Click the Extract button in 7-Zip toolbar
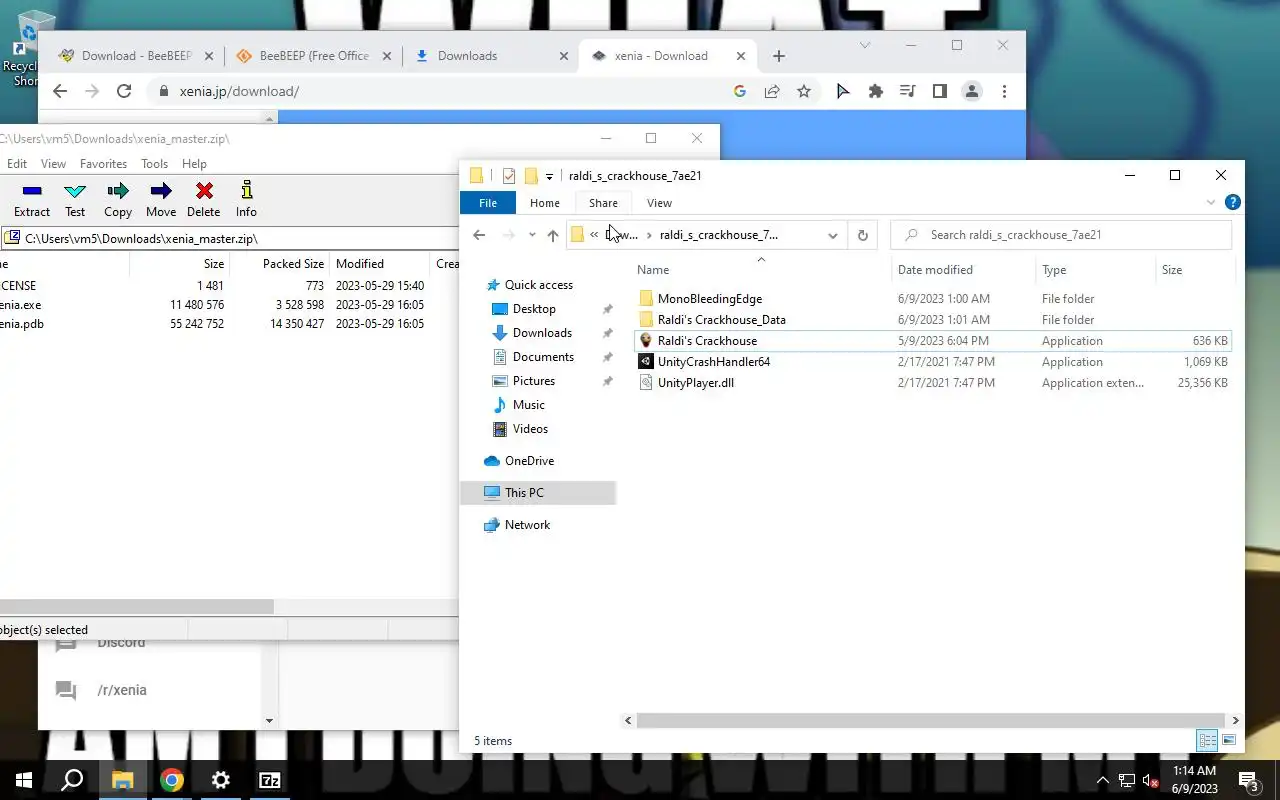The height and width of the screenshot is (800, 1280). [x=32, y=199]
